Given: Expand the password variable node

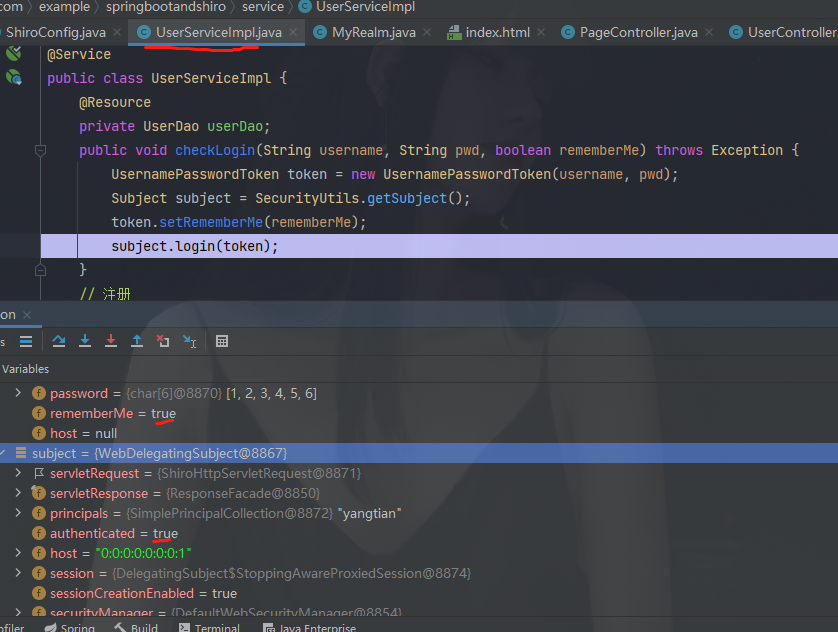Looking at the screenshot, I should [x=18, y=393].
